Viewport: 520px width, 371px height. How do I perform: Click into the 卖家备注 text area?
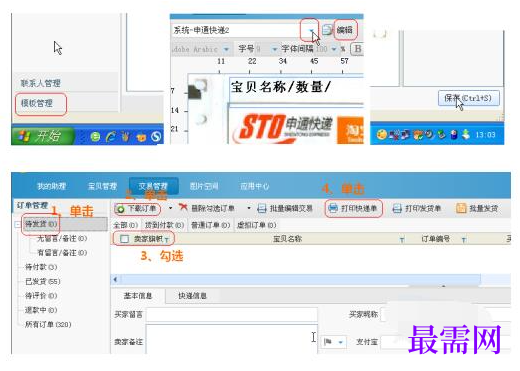[231, 339]
